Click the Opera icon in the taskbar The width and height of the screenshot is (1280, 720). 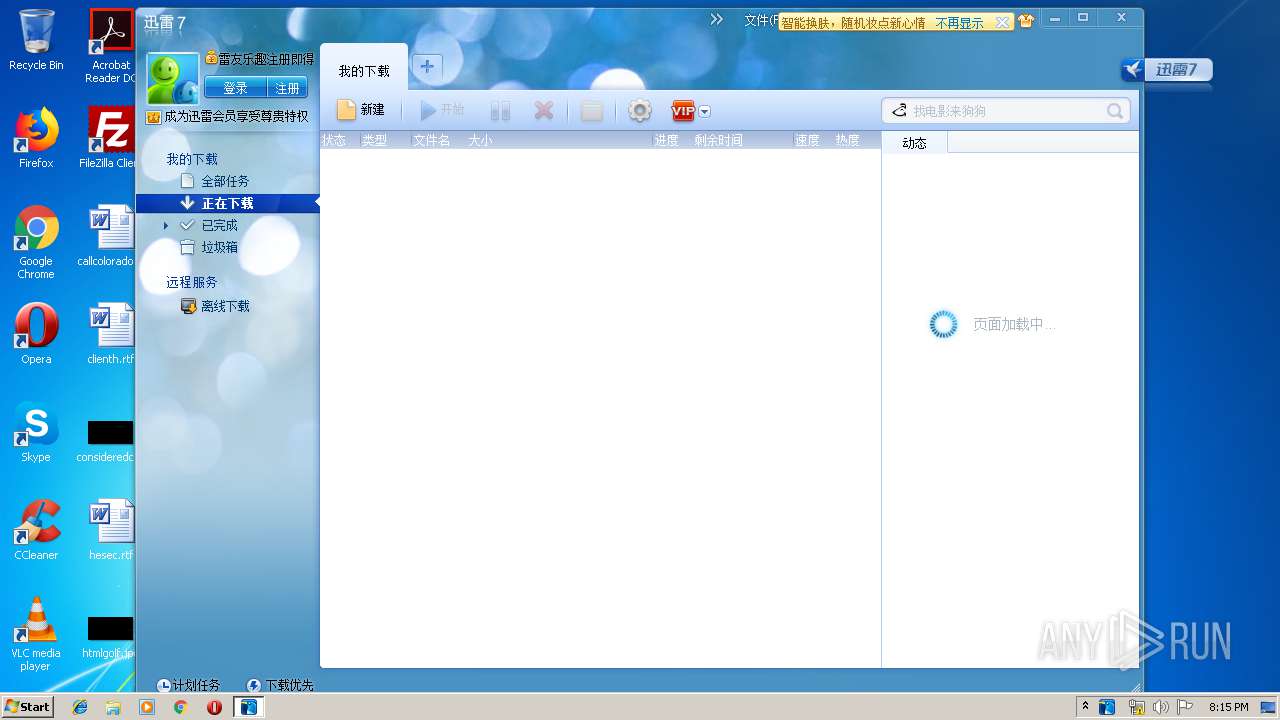tap(214, 707)
